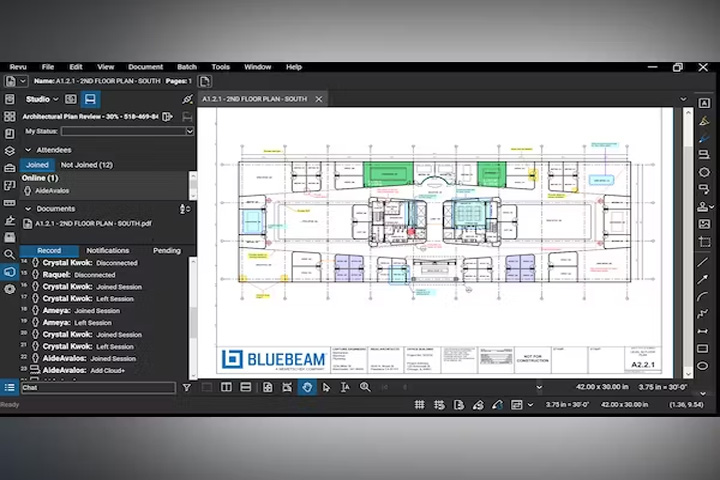Open the status bar options dropdown chevron
Image resolution: width=720 pixels, height=480 pixels.
click(x=530, y=405)
